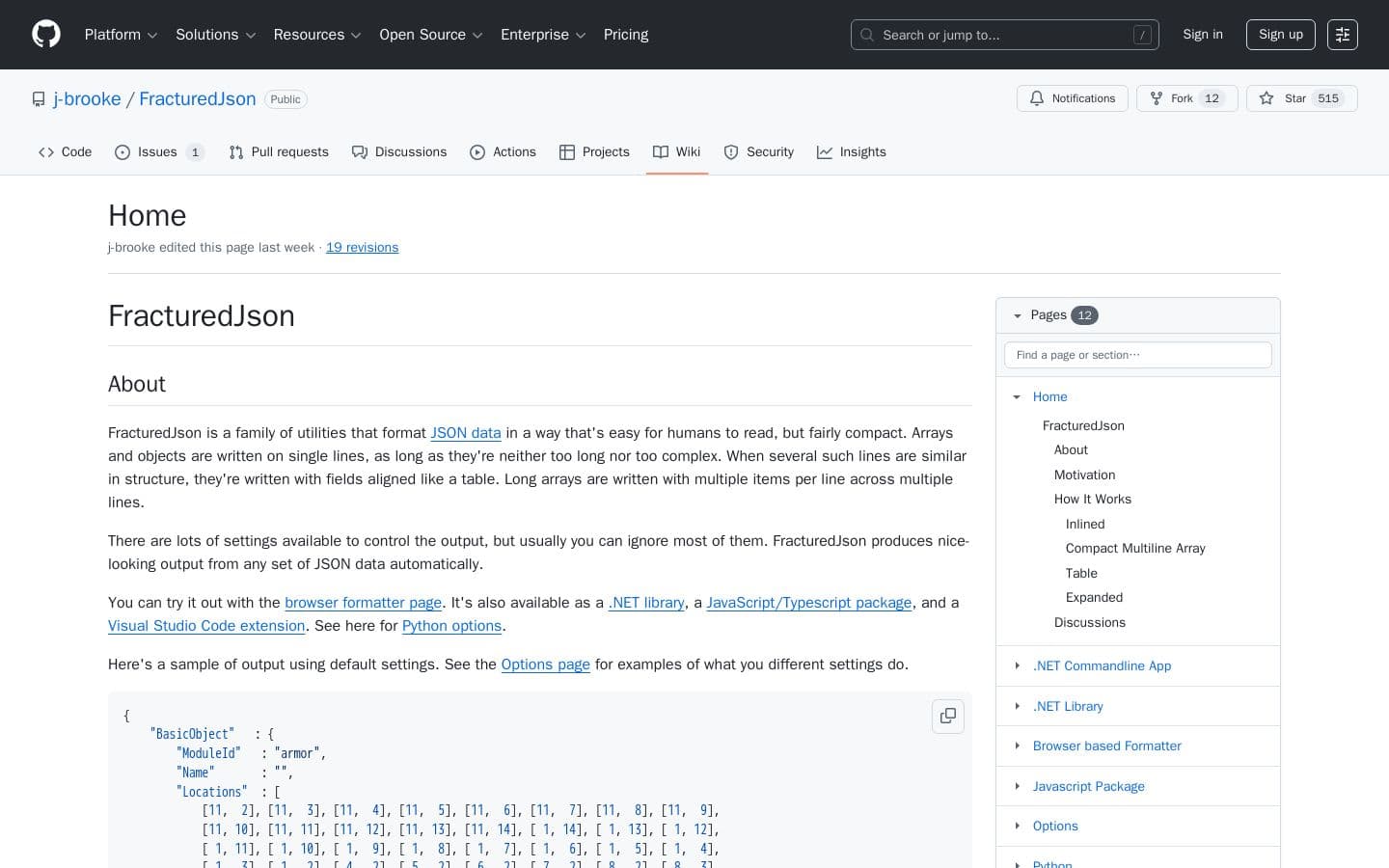Jump to Compact Multiline Array section
1389x868 pixels.
pyautogui.click(x=1135, y=549)
